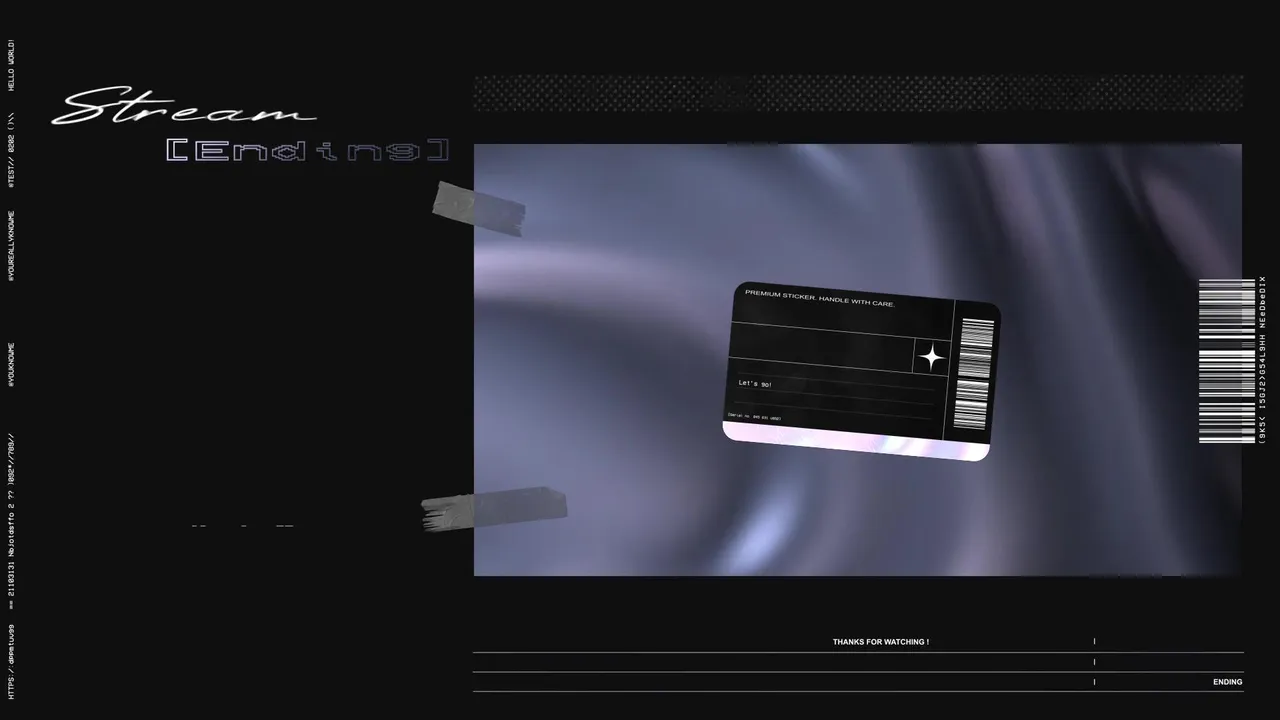
Task: Click the 'ENDING' label at the bottom right
Action: [1228, 682]
